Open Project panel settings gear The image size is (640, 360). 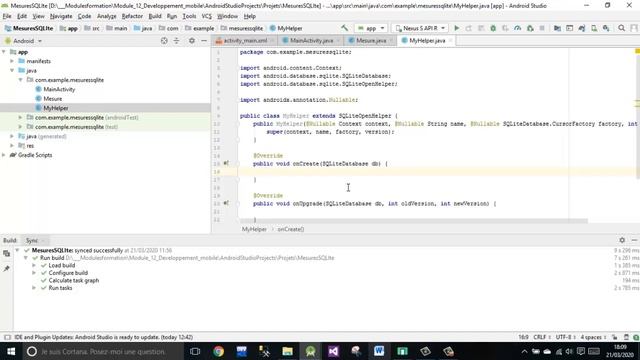(191, 41)
